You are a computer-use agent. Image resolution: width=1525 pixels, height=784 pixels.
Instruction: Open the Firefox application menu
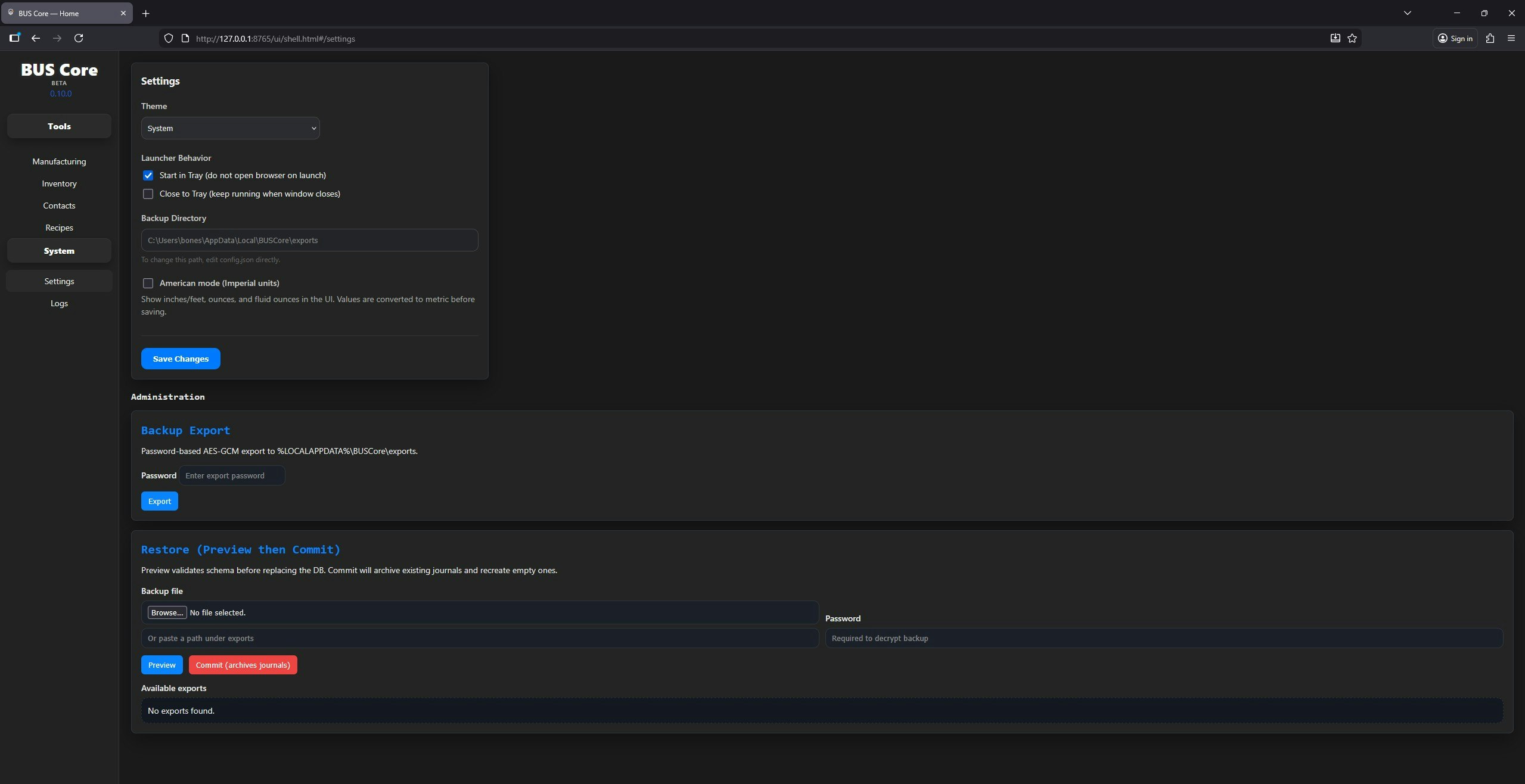coord(1511,38)
